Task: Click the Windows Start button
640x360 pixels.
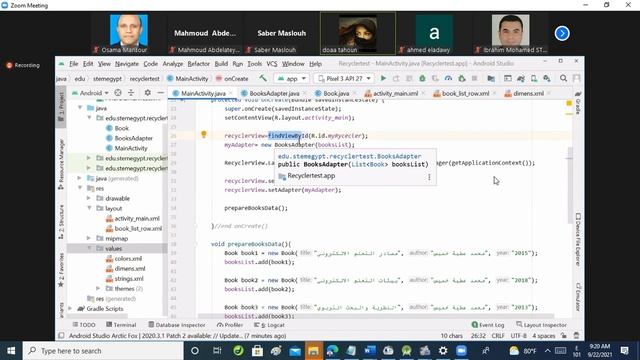Action: [11, 351]
